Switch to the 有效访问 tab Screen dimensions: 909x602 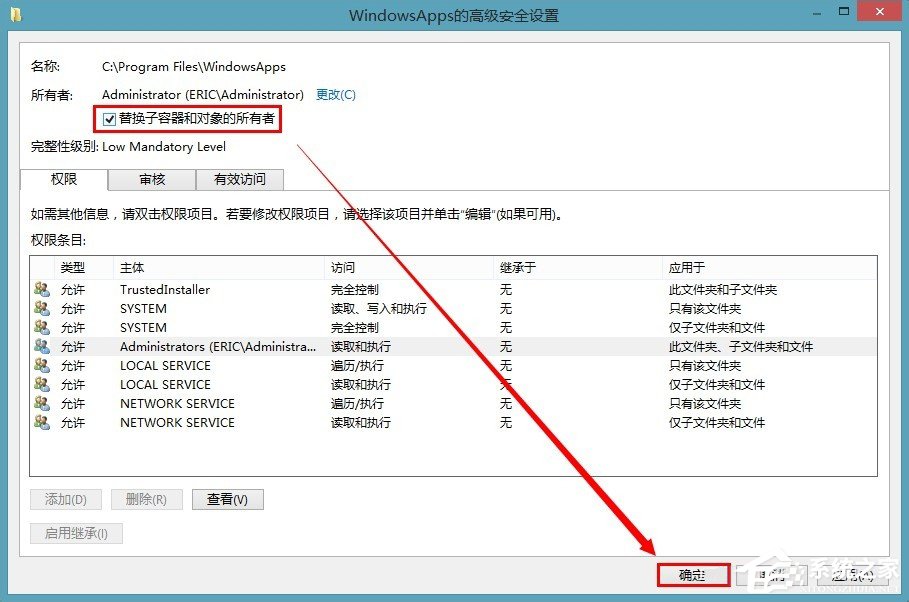[x=240, y=180]
